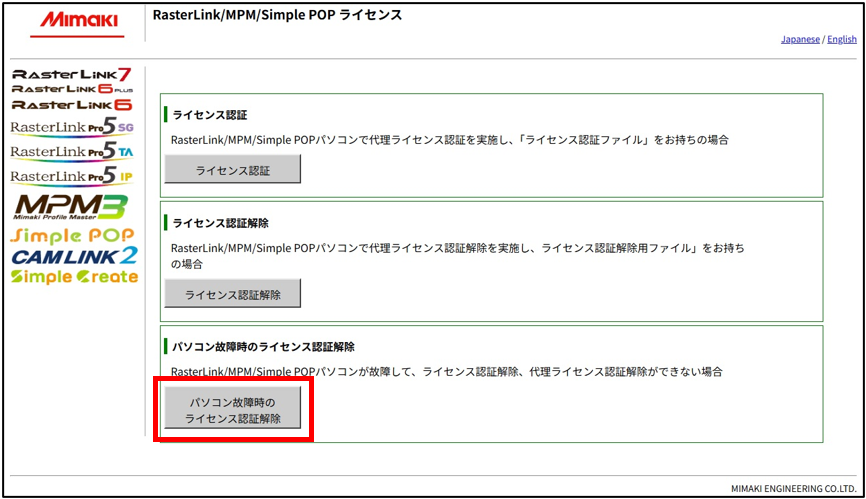The width and height of the screenshot is (866, 499).
Task: Click the RasterLink/MPM/Simple POP ライセンス page title
Action: (277, 15)
